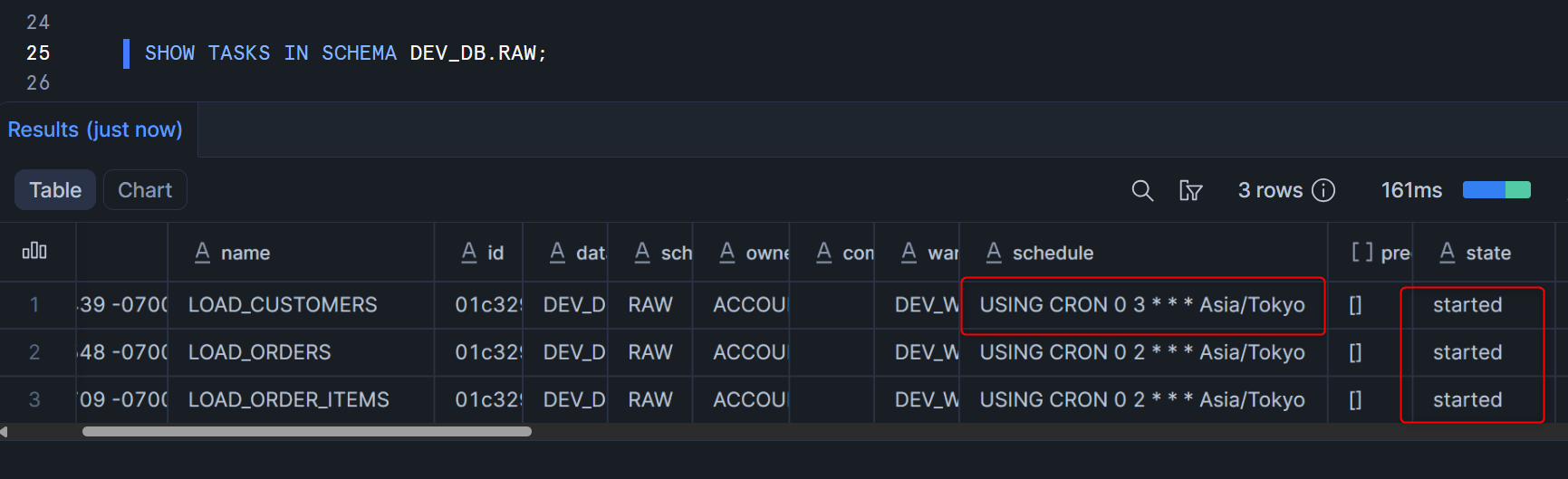
Task: Switch to the Table view
Action: click(55, 190)
